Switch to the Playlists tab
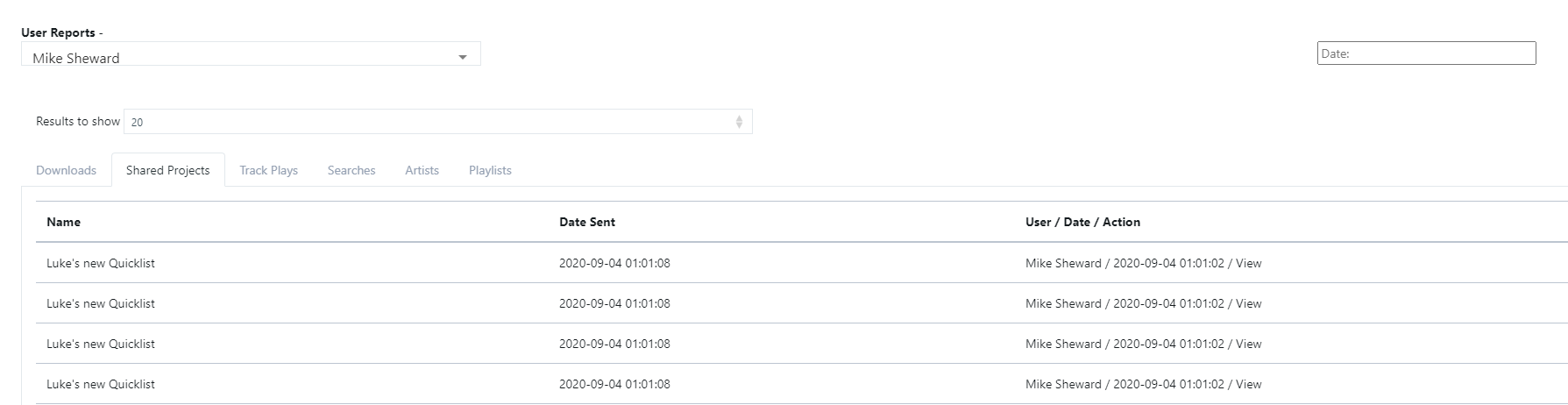 [x=490, y=170]
